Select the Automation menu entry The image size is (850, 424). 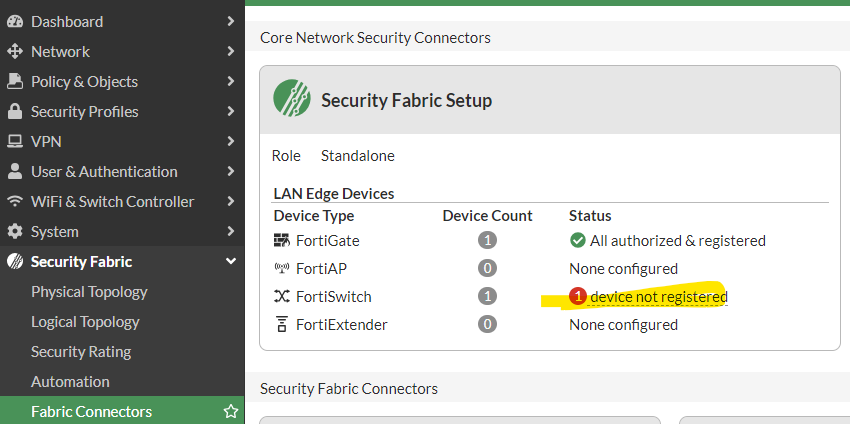70,381
